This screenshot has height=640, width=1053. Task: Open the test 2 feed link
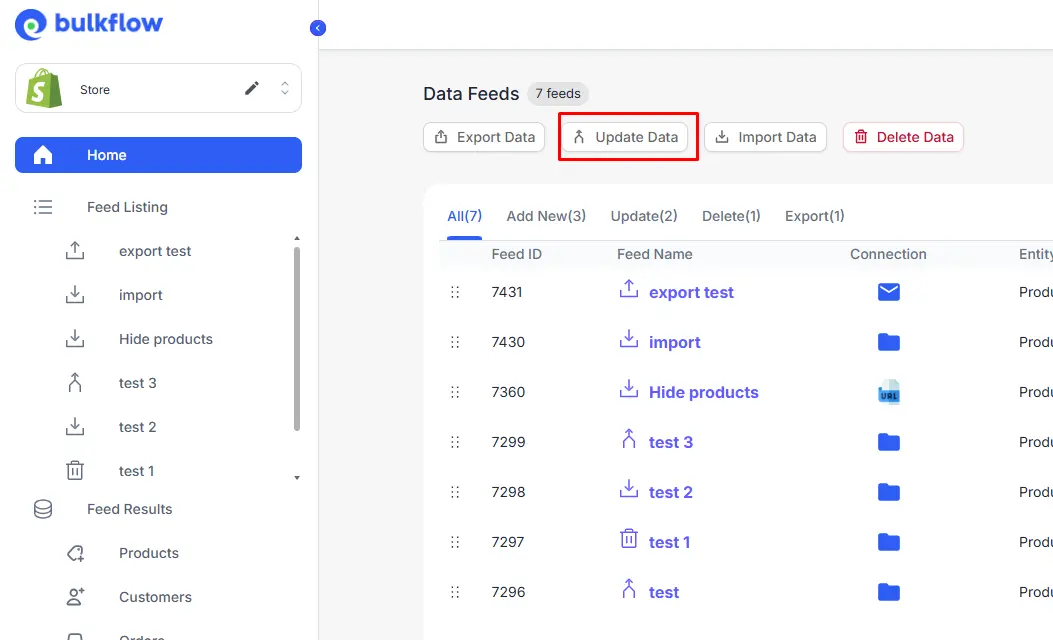pyautogui.click(x=668, y=491)
